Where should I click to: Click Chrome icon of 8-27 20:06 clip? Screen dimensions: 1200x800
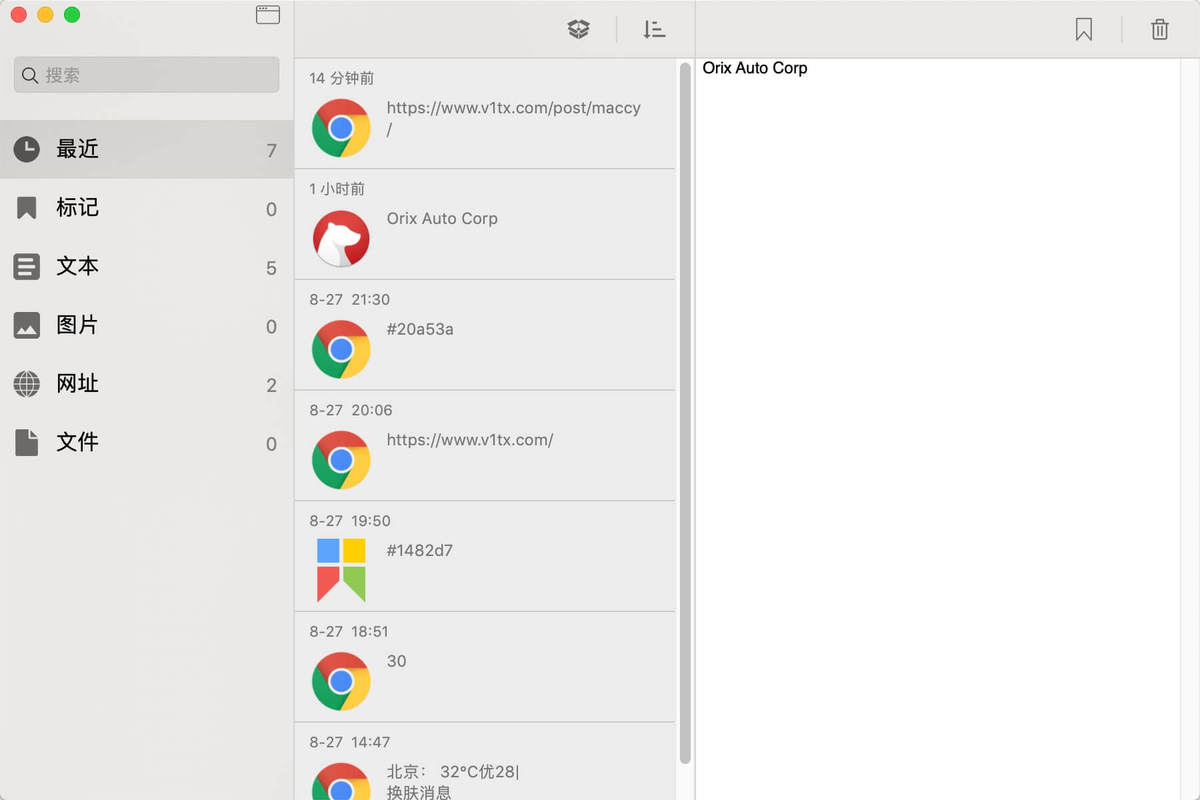click(341, 460)
